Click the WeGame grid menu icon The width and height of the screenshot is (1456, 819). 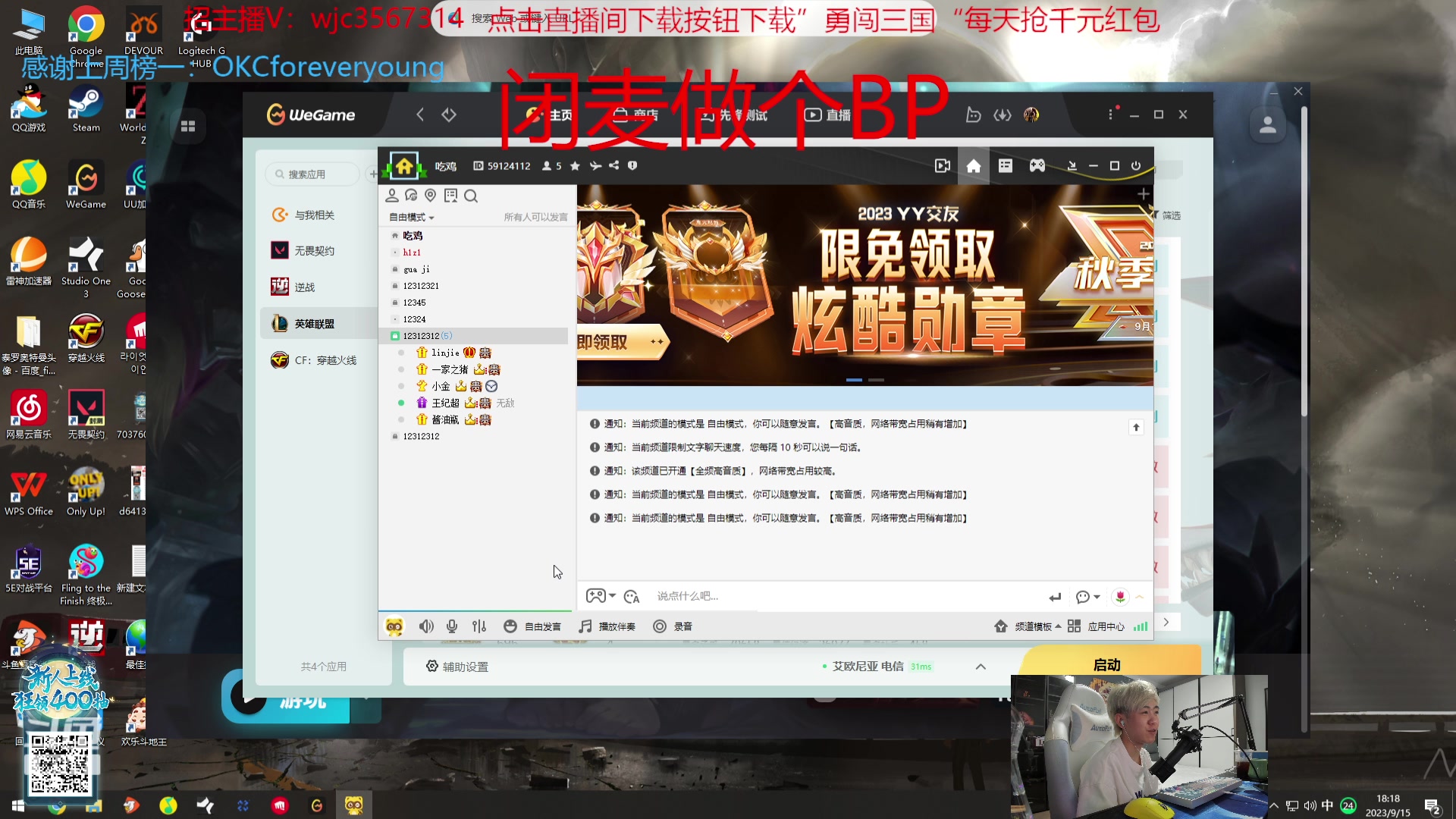[188, 126]
